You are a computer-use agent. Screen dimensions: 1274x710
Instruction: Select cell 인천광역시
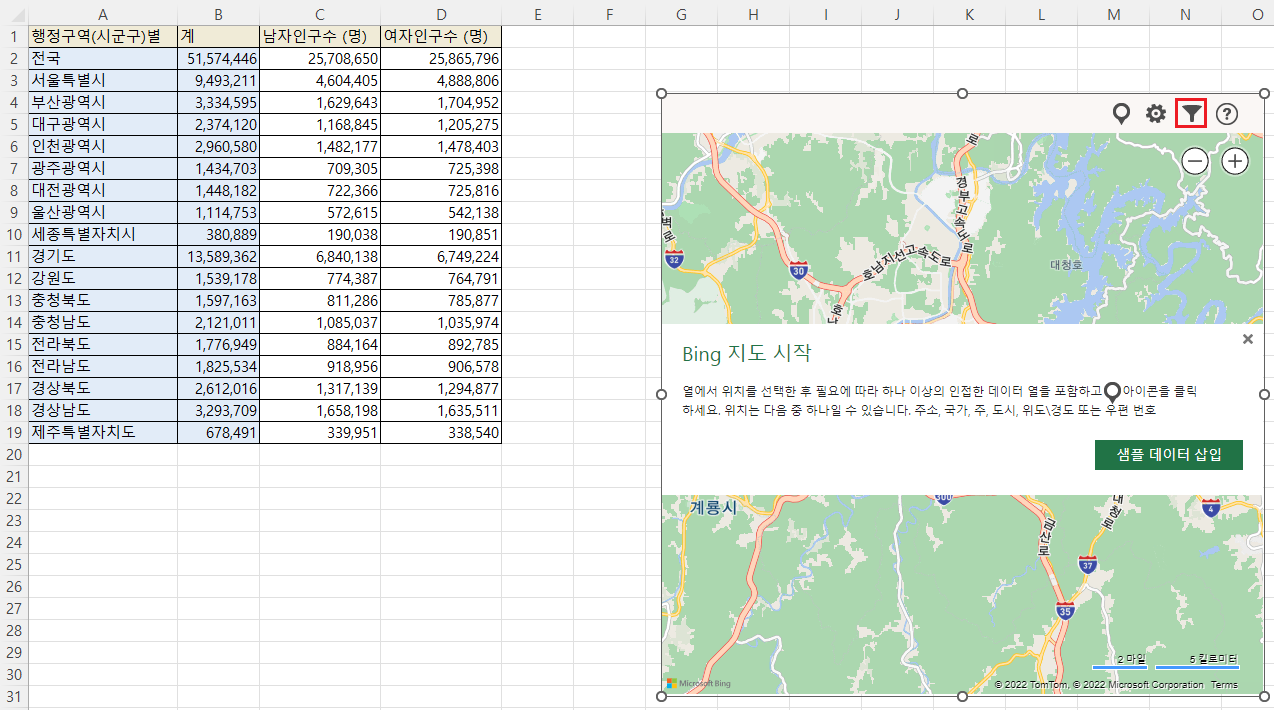pos(103,147)
